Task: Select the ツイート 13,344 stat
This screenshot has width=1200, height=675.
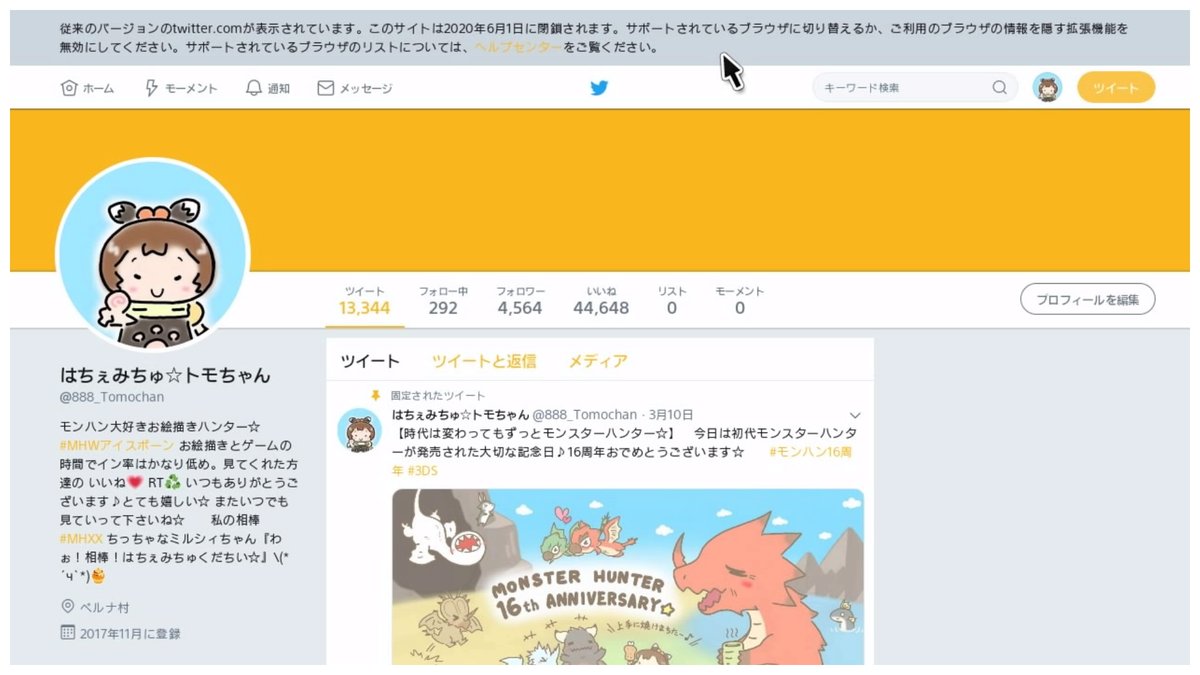Action: 365,301
